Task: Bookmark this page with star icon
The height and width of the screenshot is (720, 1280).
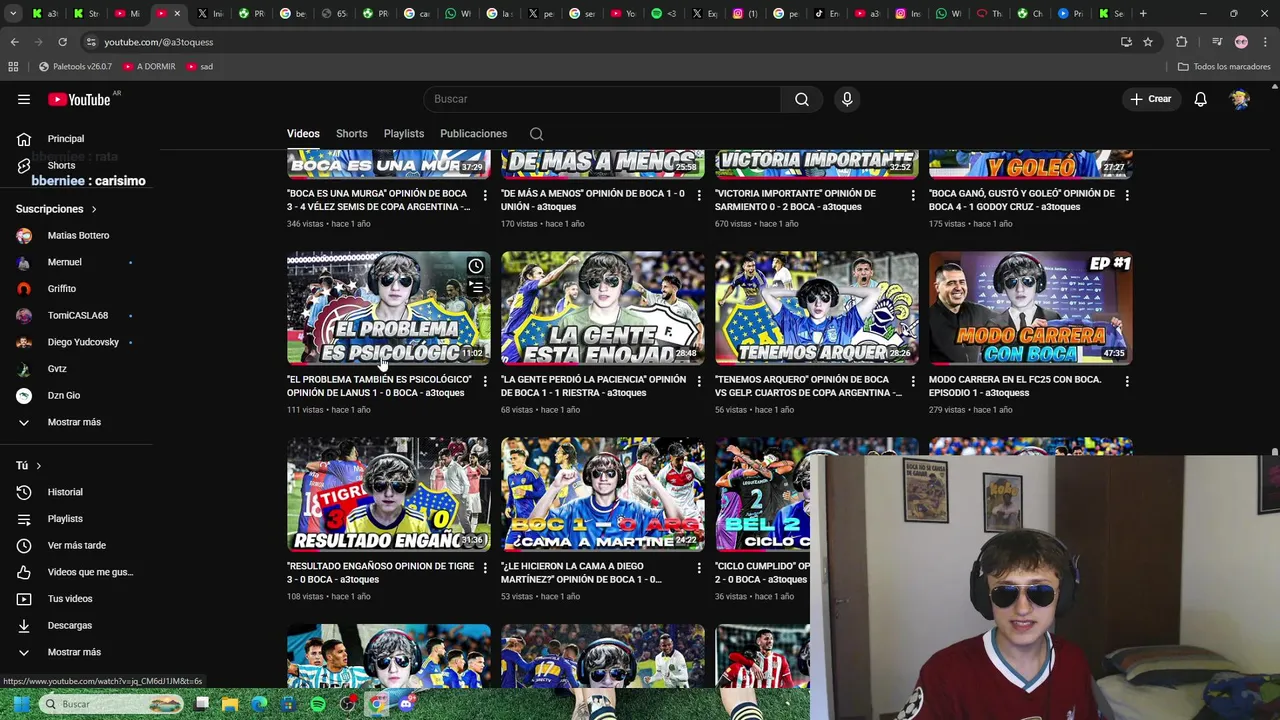Action: coord(1148,42)
